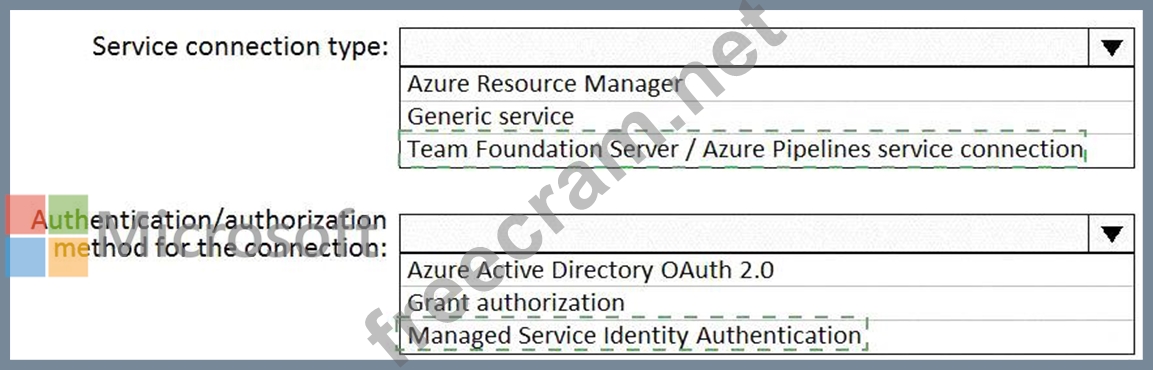
Task: Open the Authentication/authorization method dropdown arrow
Action: click(x=1111, y=234)
